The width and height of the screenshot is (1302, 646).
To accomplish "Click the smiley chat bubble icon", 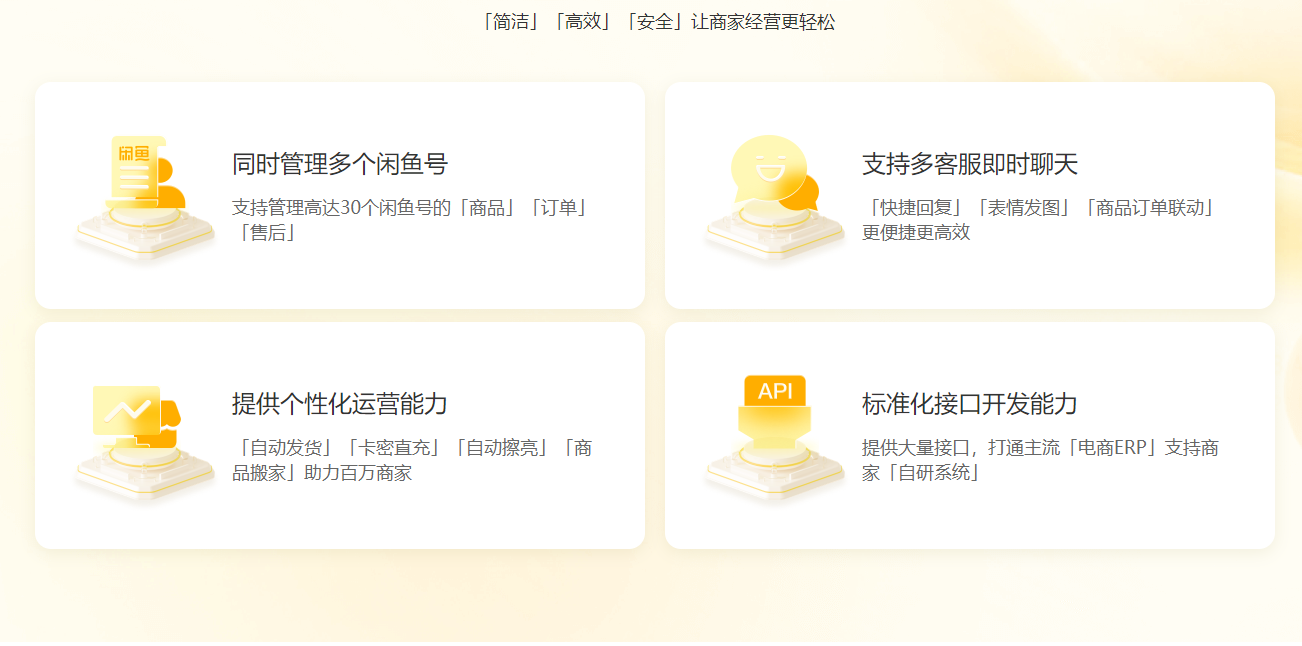I will coord(775,195).
